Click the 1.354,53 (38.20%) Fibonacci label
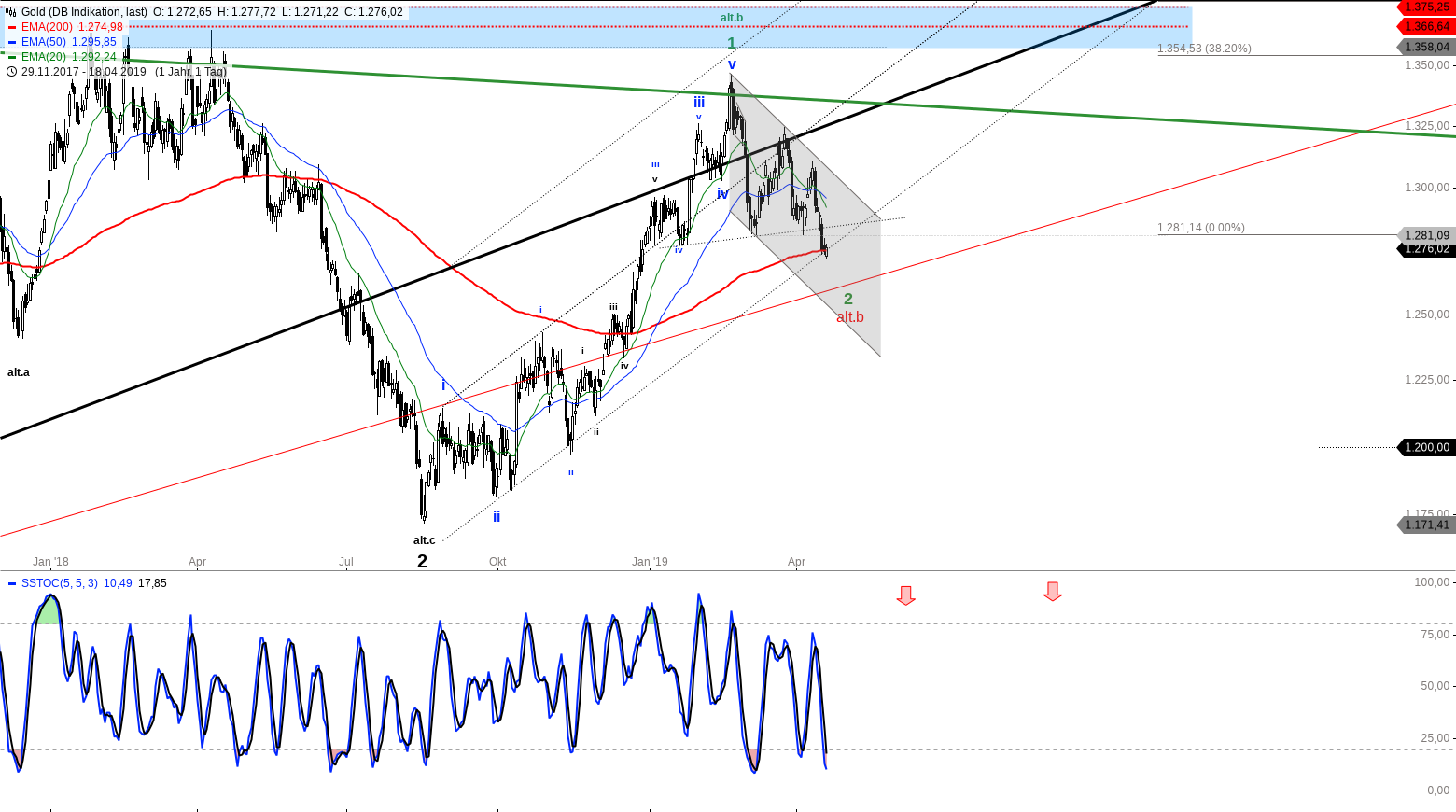Image resolution: width=1456 pixels, height=812 pixels. click(1204, 49)
